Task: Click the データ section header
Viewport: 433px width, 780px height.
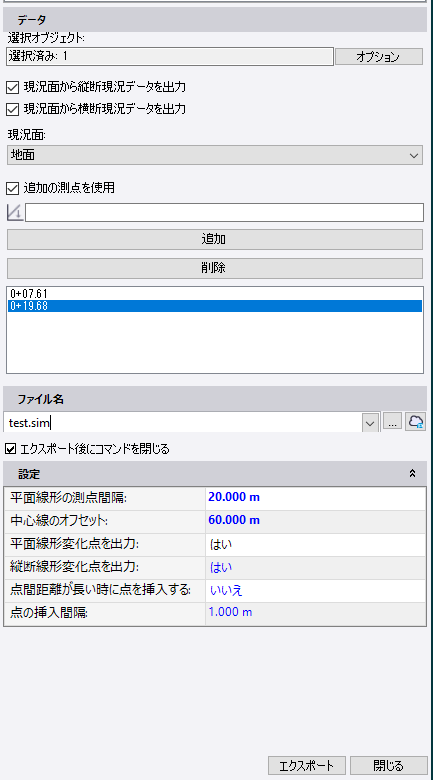Action: tap(215, 20)
